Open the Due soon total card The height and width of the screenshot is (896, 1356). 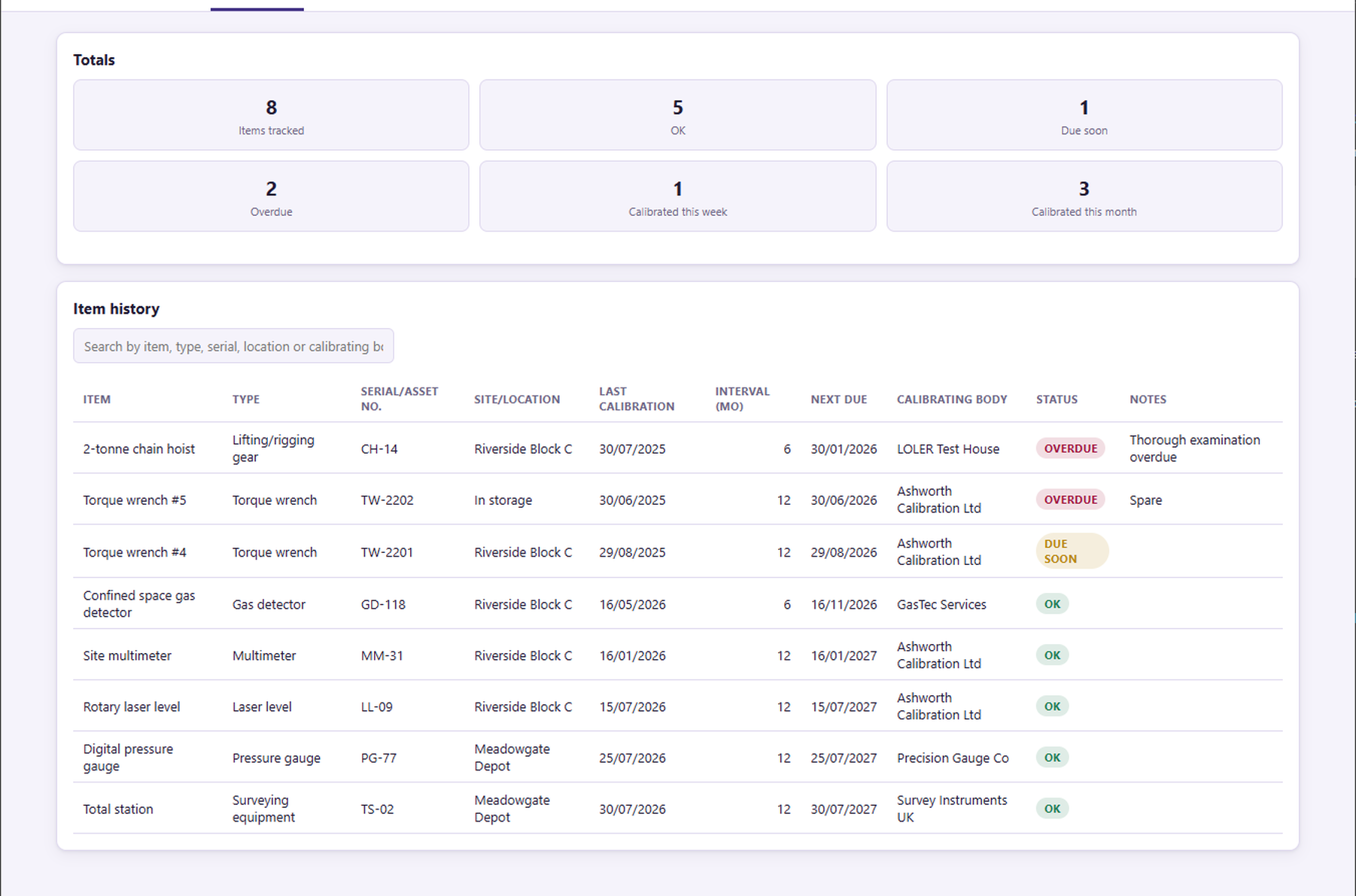[1084, 115]
